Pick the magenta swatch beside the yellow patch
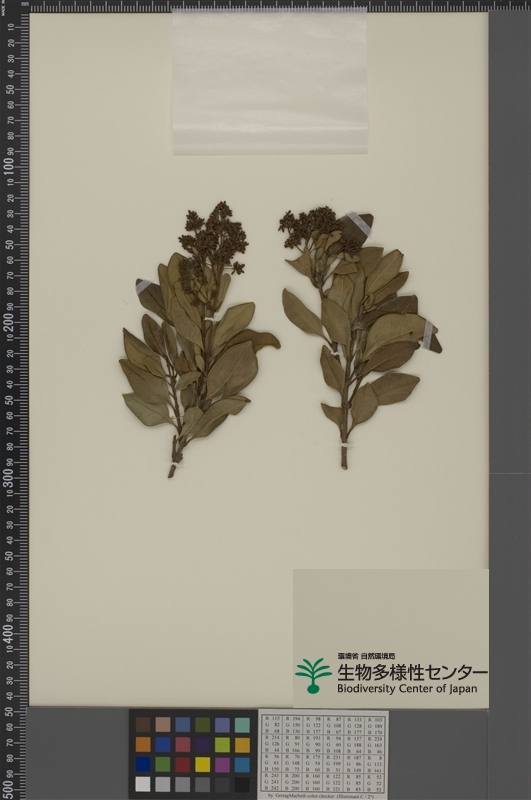531x800 pixels. point(222,764)
